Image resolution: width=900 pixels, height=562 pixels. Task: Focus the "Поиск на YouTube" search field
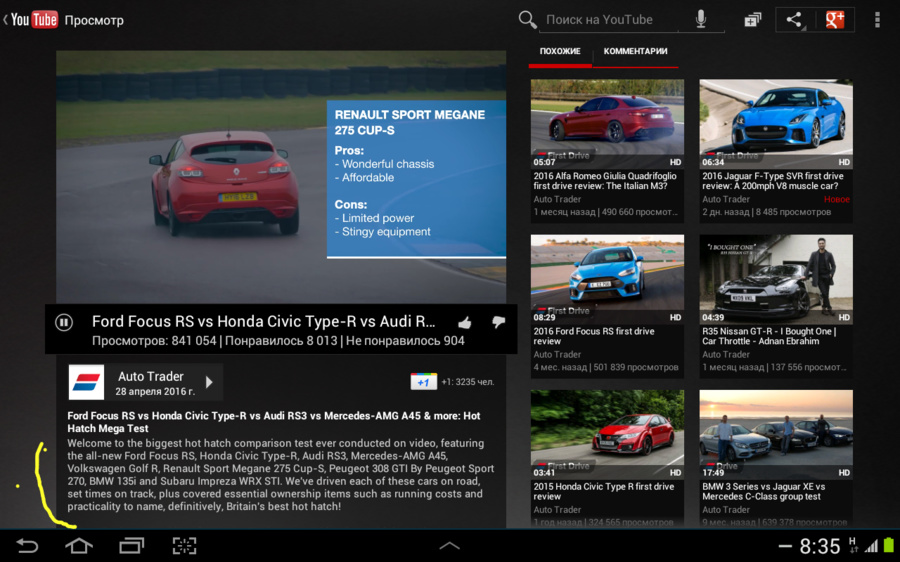pyautogui.click(x=608, y=20)
